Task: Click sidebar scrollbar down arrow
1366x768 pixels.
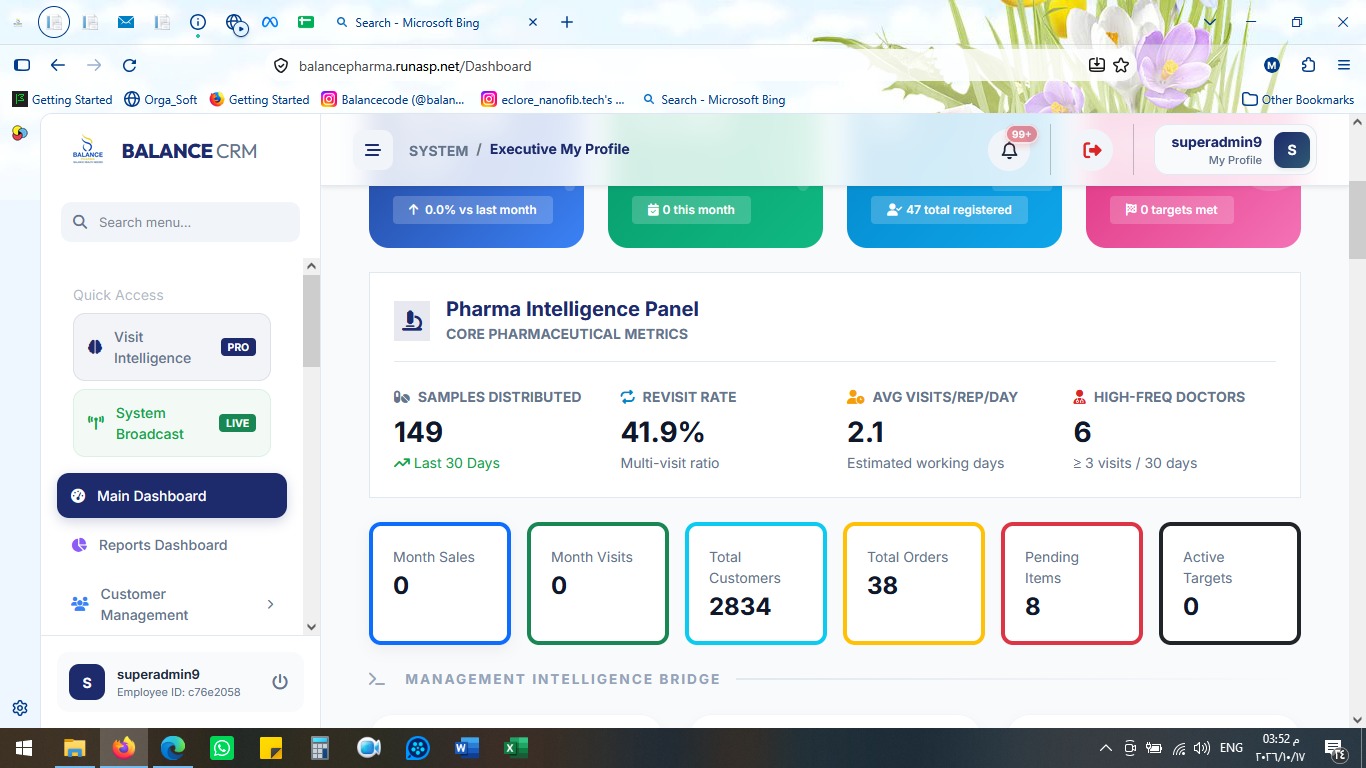Action: 311,627
